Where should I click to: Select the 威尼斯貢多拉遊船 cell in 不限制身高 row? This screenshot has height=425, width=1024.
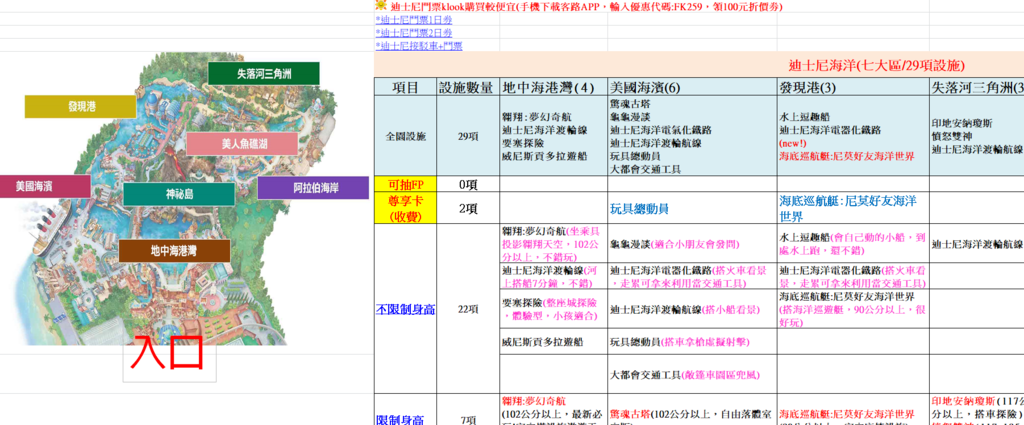[553, 342]
